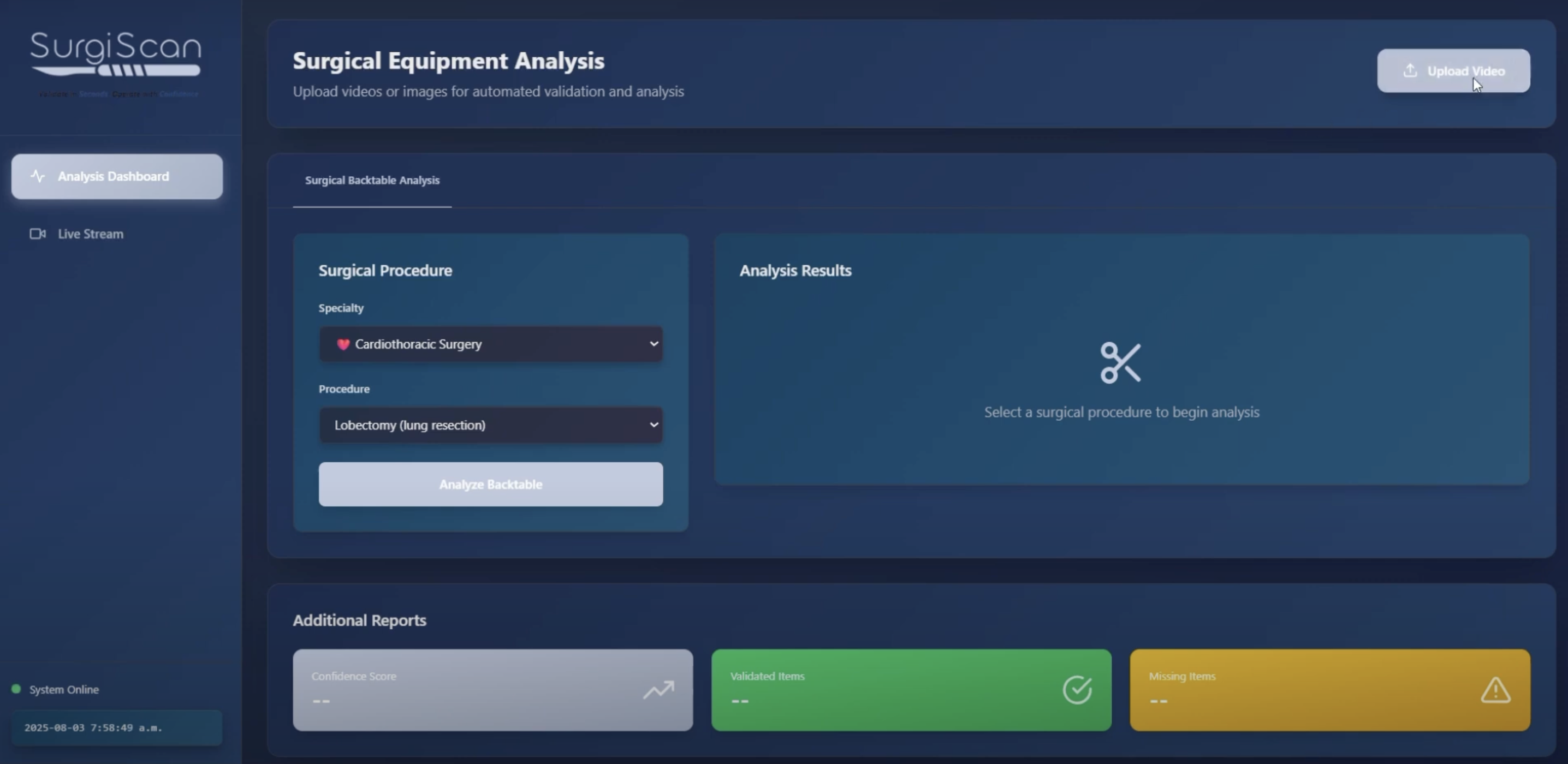Click the trending arrow icon on Confidence Score
The image size is (1568, 764).
coord(658,690)
